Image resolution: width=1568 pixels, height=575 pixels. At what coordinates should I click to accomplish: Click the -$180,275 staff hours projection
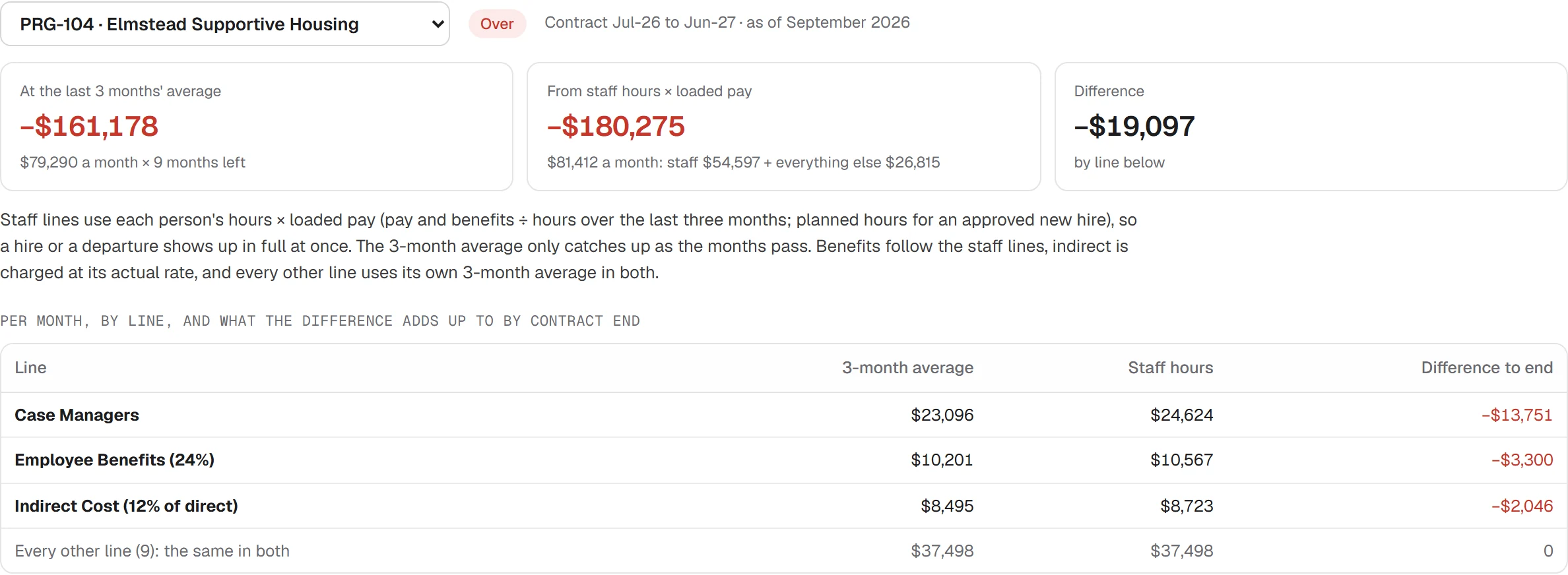point(616,126)
